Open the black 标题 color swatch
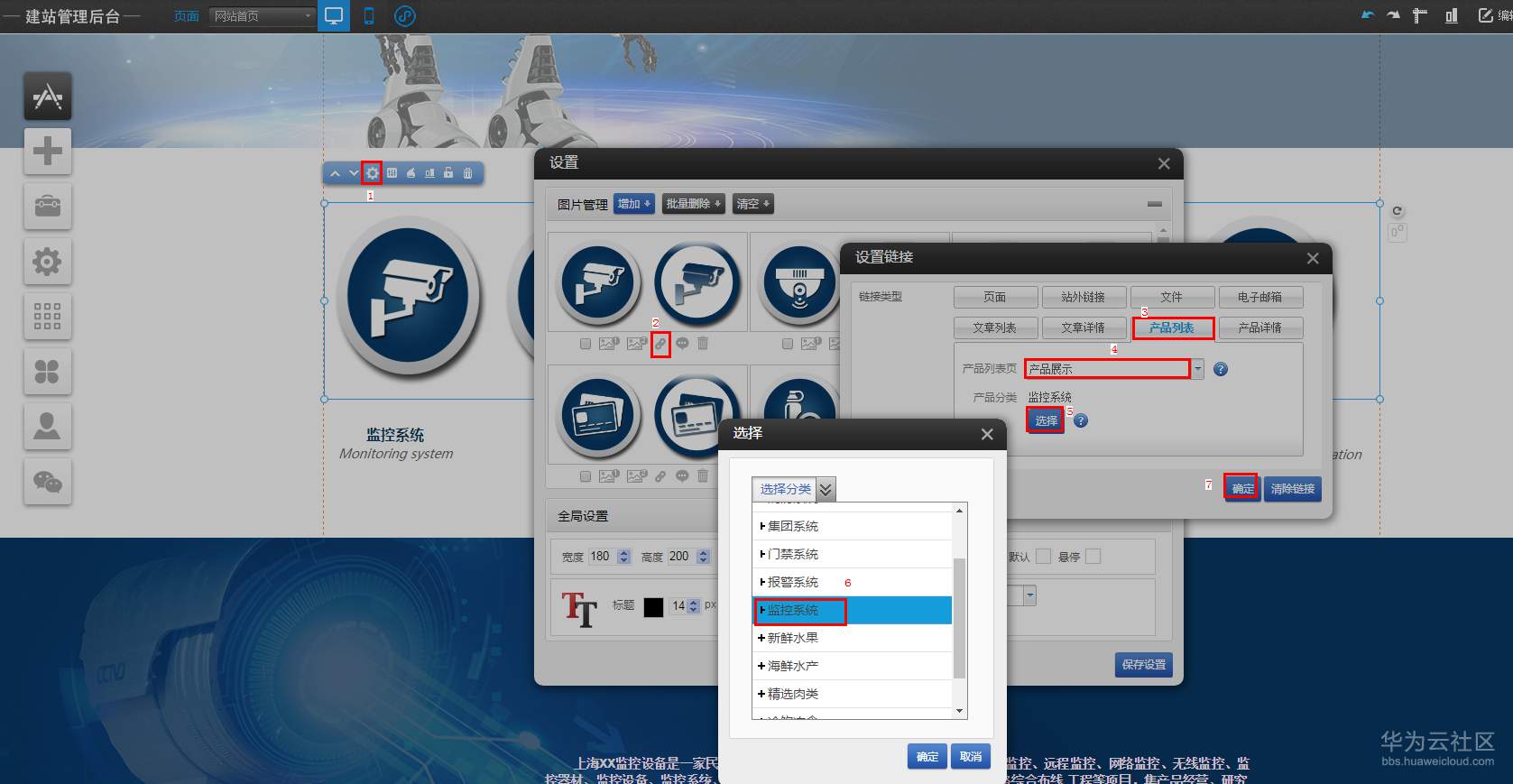This screenshot has height=784, width=1513. click(653, 606)
